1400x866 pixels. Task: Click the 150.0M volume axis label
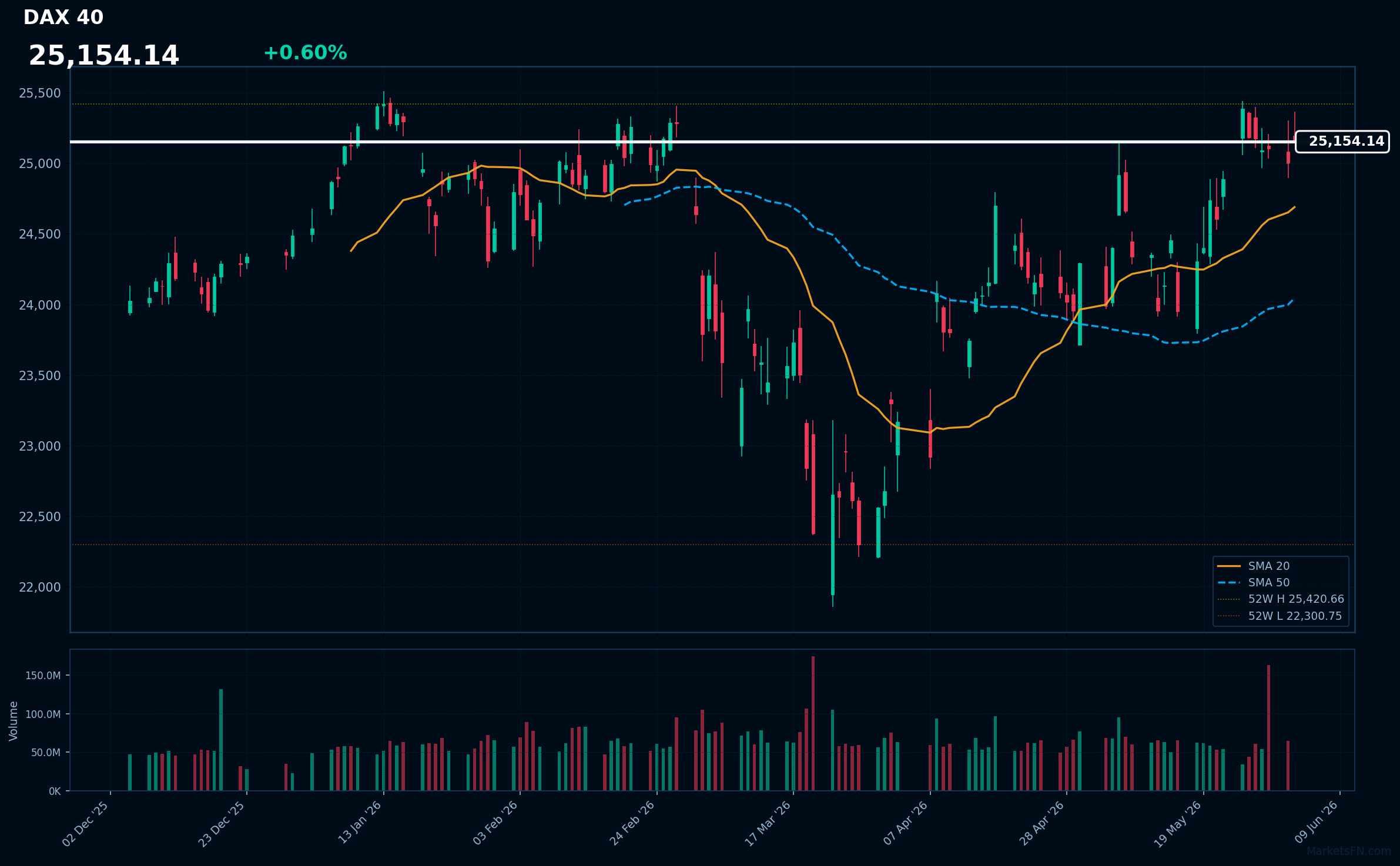tap(43, 676)
